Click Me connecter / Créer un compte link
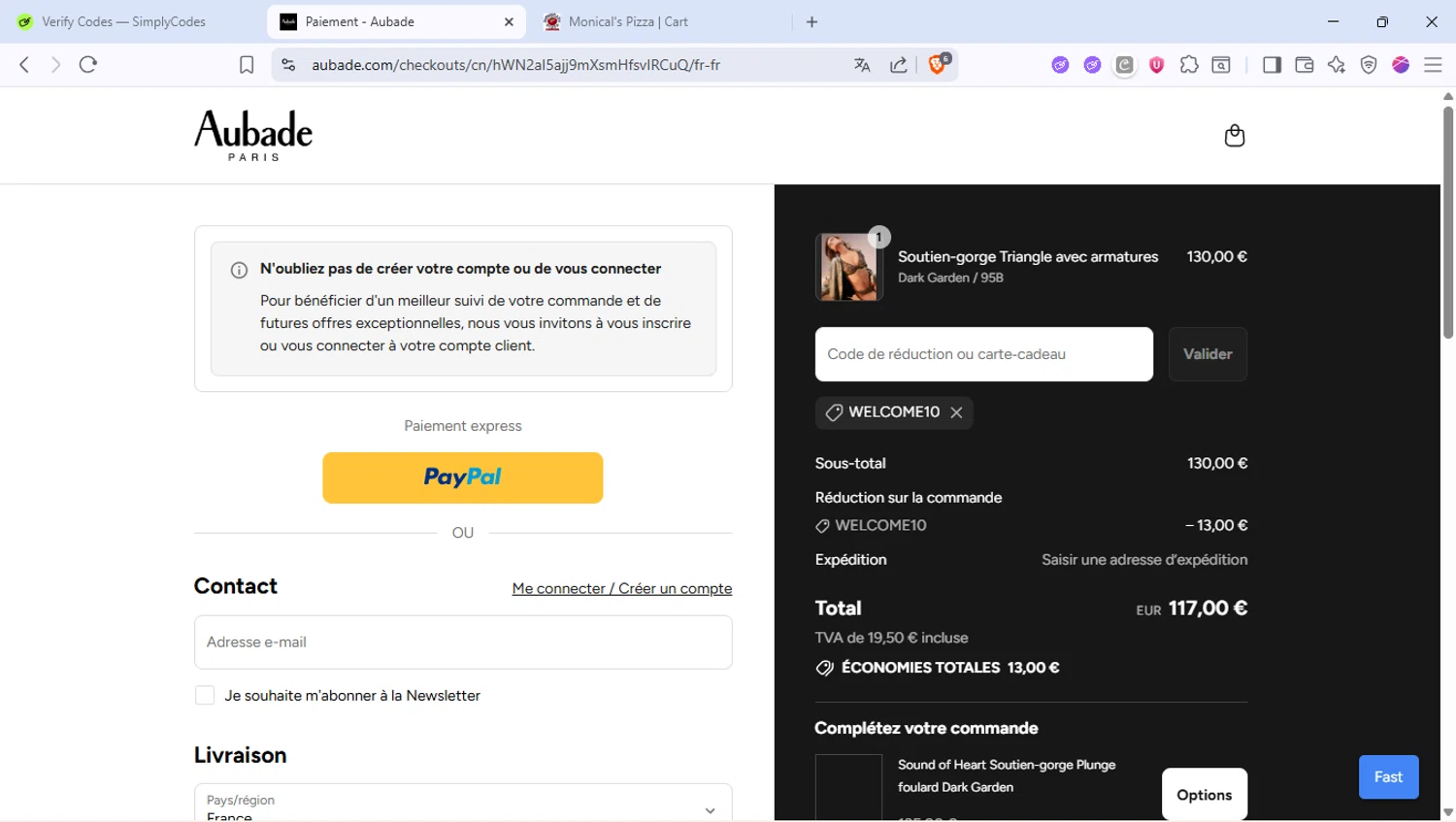 point(622,589)
